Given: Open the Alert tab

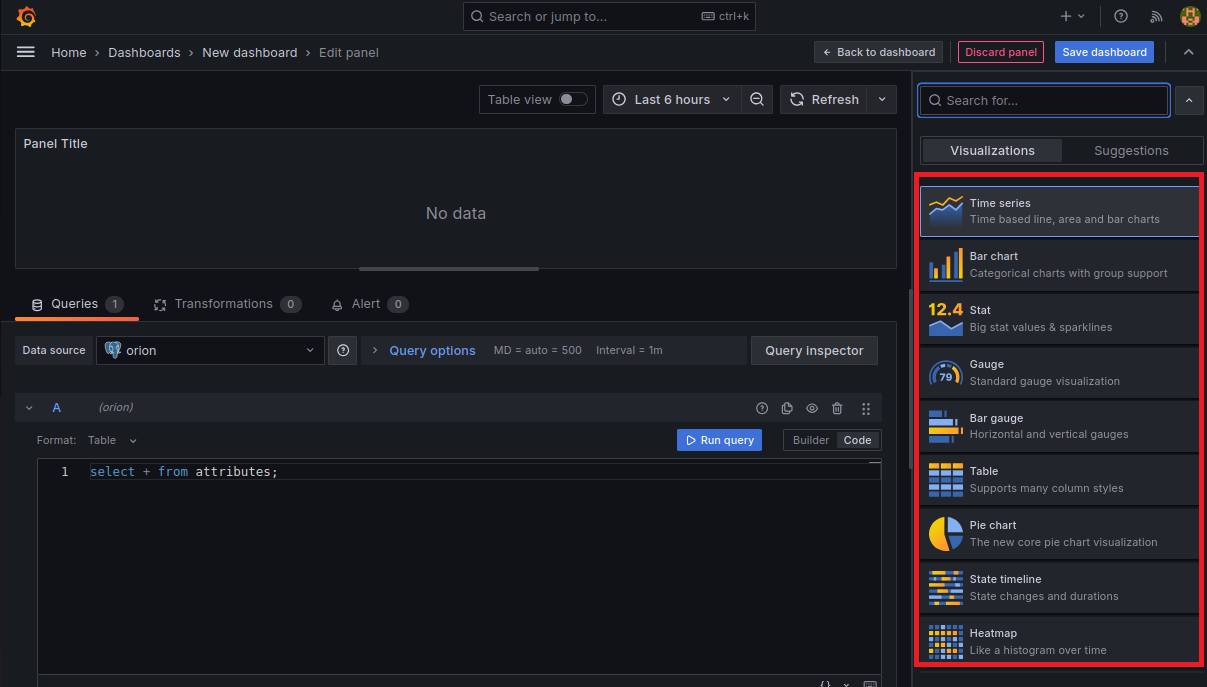Looking at the screenshot, I should click(x=369, y=304).
